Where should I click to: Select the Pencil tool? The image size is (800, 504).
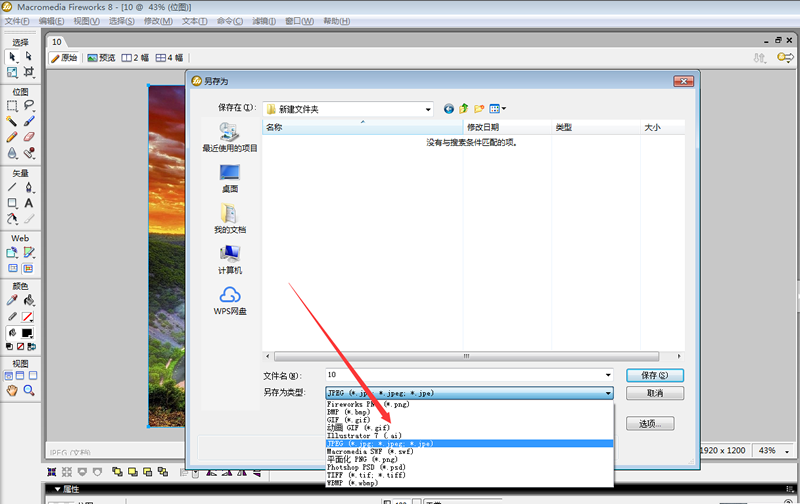pos(12,137)
